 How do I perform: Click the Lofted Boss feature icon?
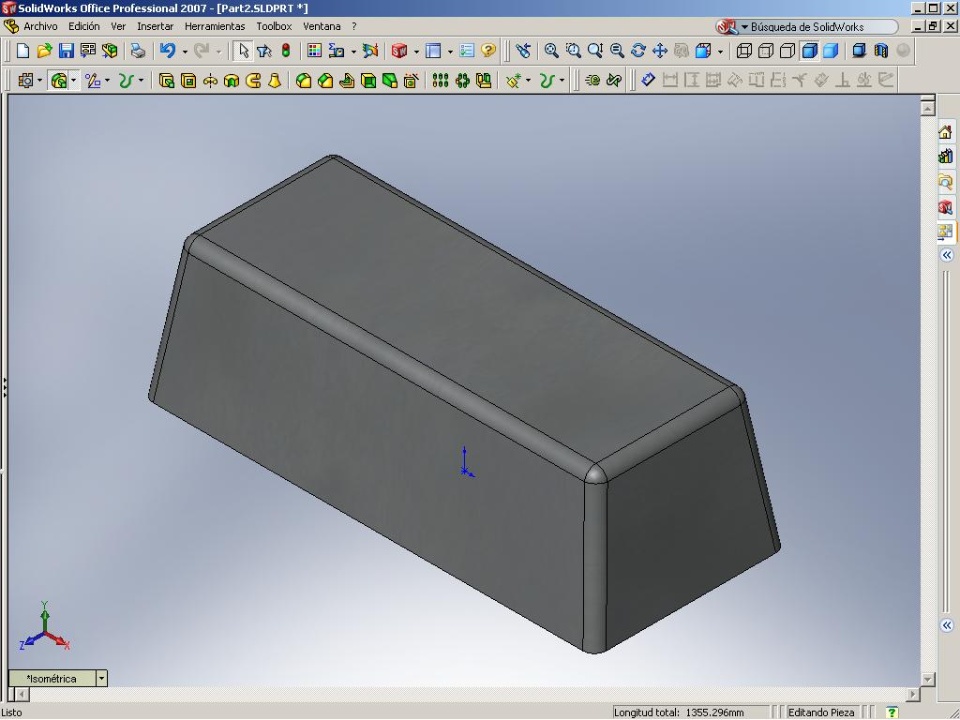274,80
